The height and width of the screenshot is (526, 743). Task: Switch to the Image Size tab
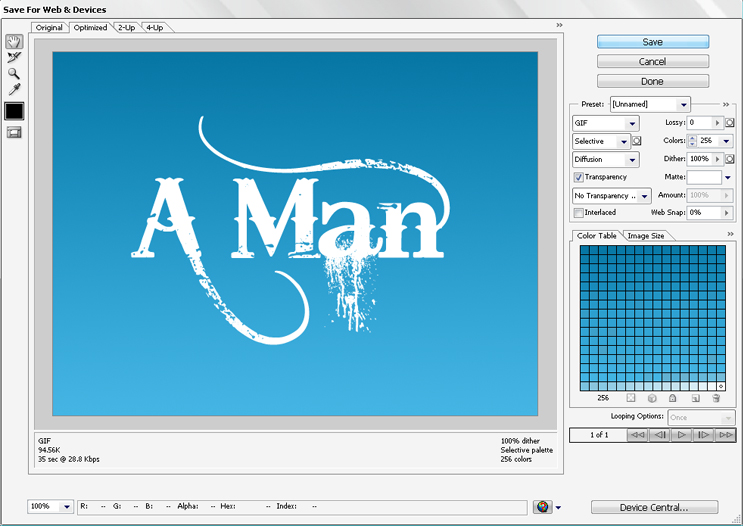click(645, 236)
